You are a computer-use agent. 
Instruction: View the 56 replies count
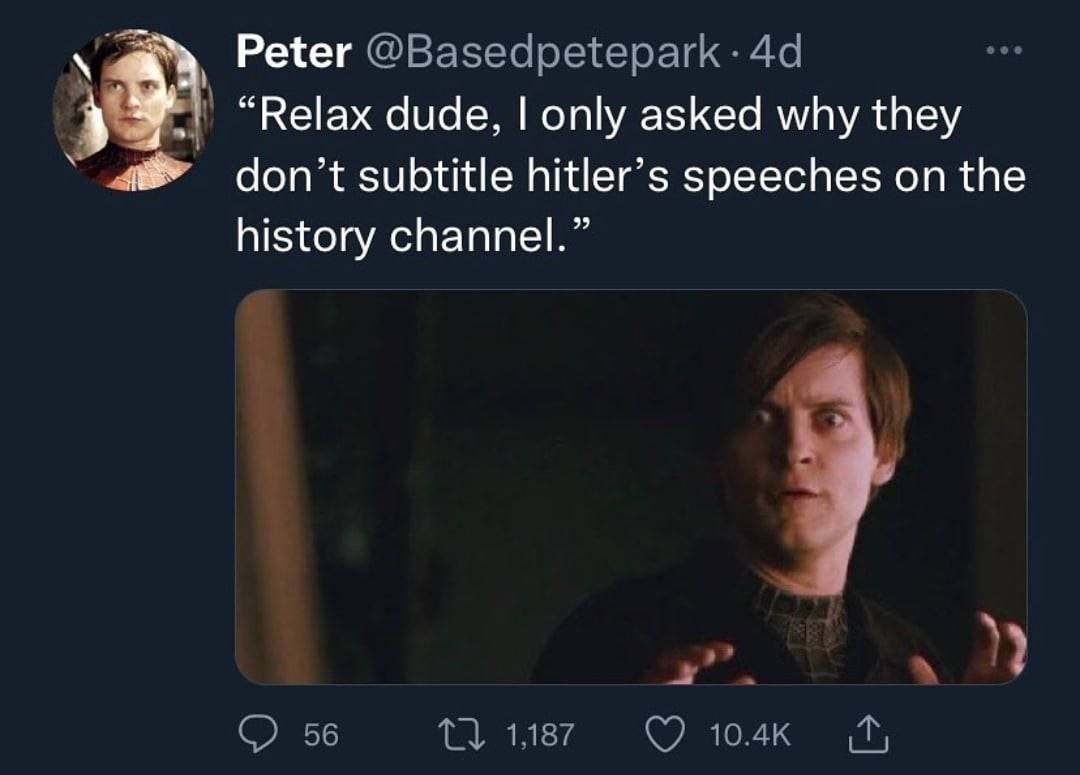[321, 737]
